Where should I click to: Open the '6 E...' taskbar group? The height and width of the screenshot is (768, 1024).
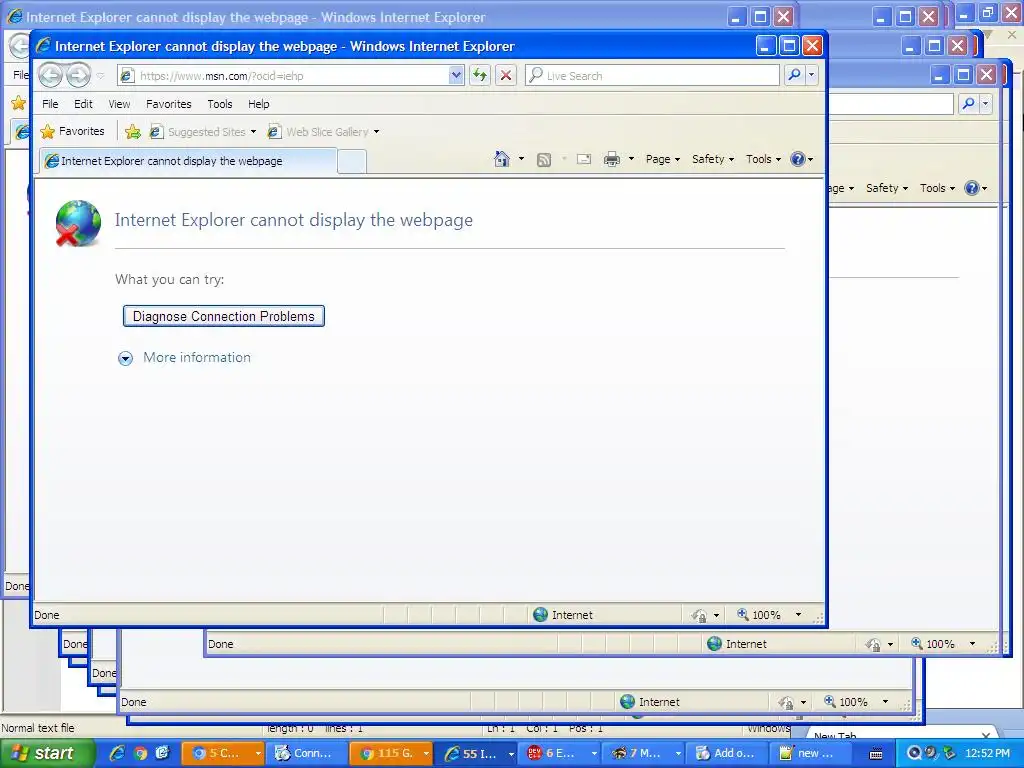tap(562, 753)
